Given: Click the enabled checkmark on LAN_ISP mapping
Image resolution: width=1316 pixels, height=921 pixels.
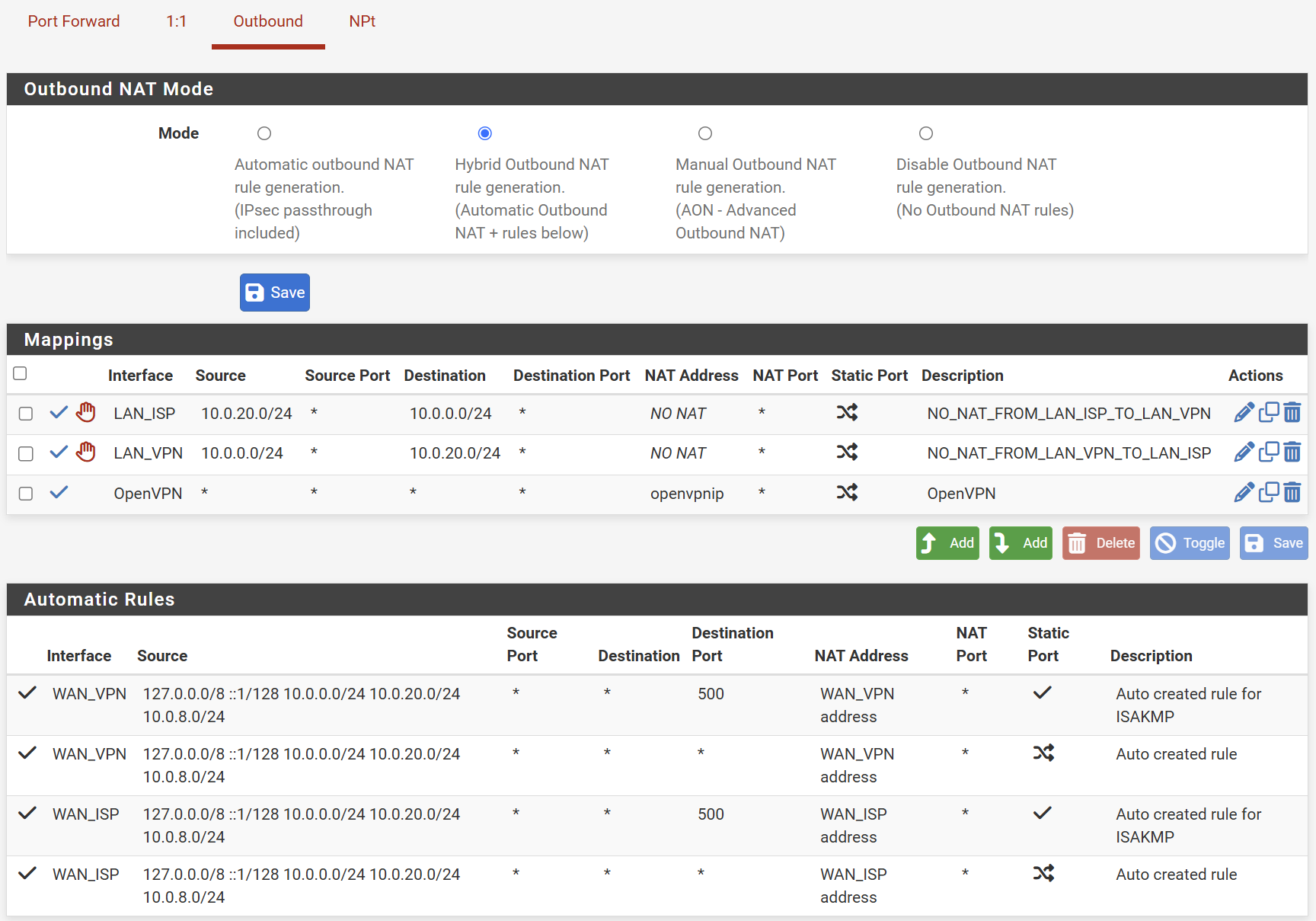Looking at the screenshot, I should click(59, 413).
